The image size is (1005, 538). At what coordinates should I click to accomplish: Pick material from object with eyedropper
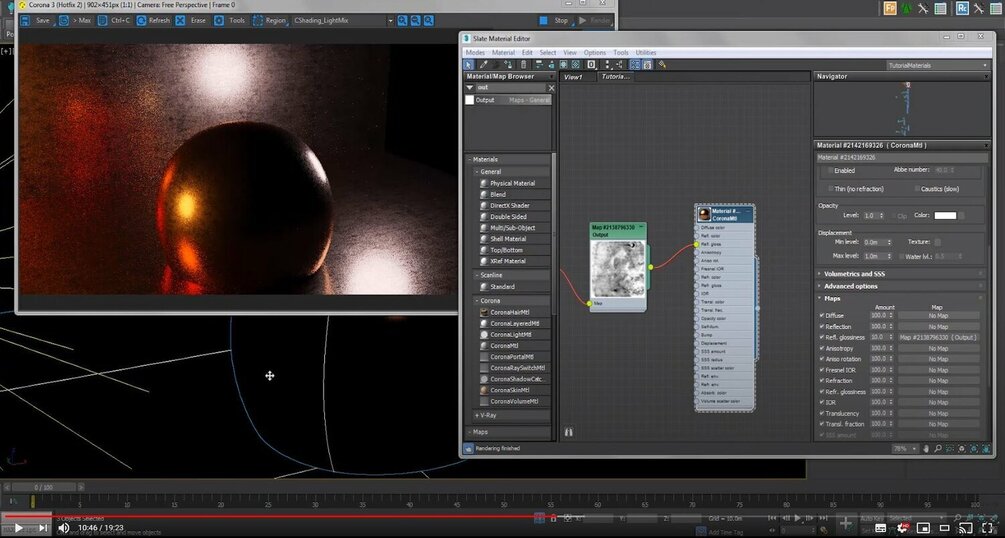point(483,65)
